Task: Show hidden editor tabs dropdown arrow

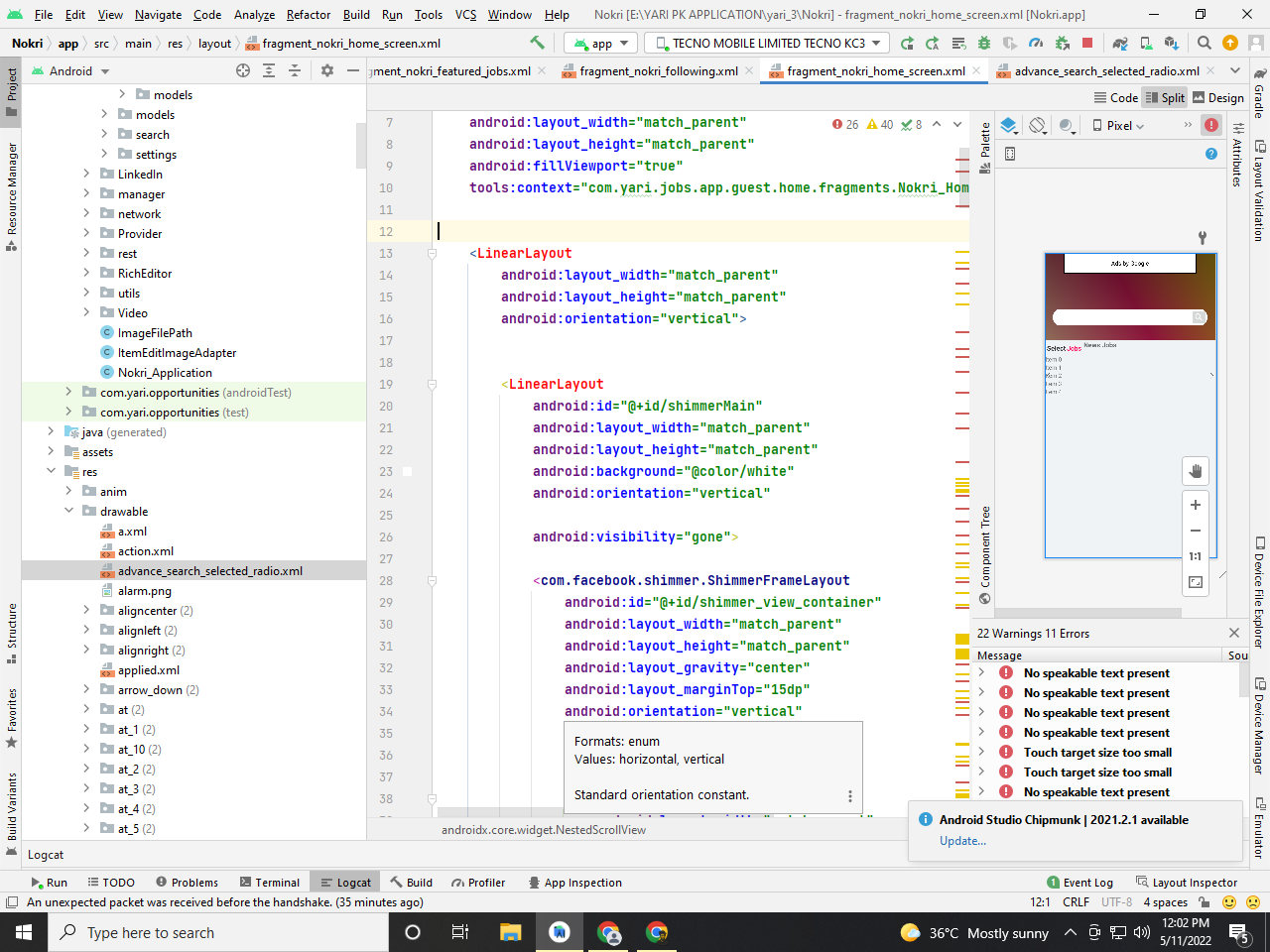Action: [x=1234, y=70]
